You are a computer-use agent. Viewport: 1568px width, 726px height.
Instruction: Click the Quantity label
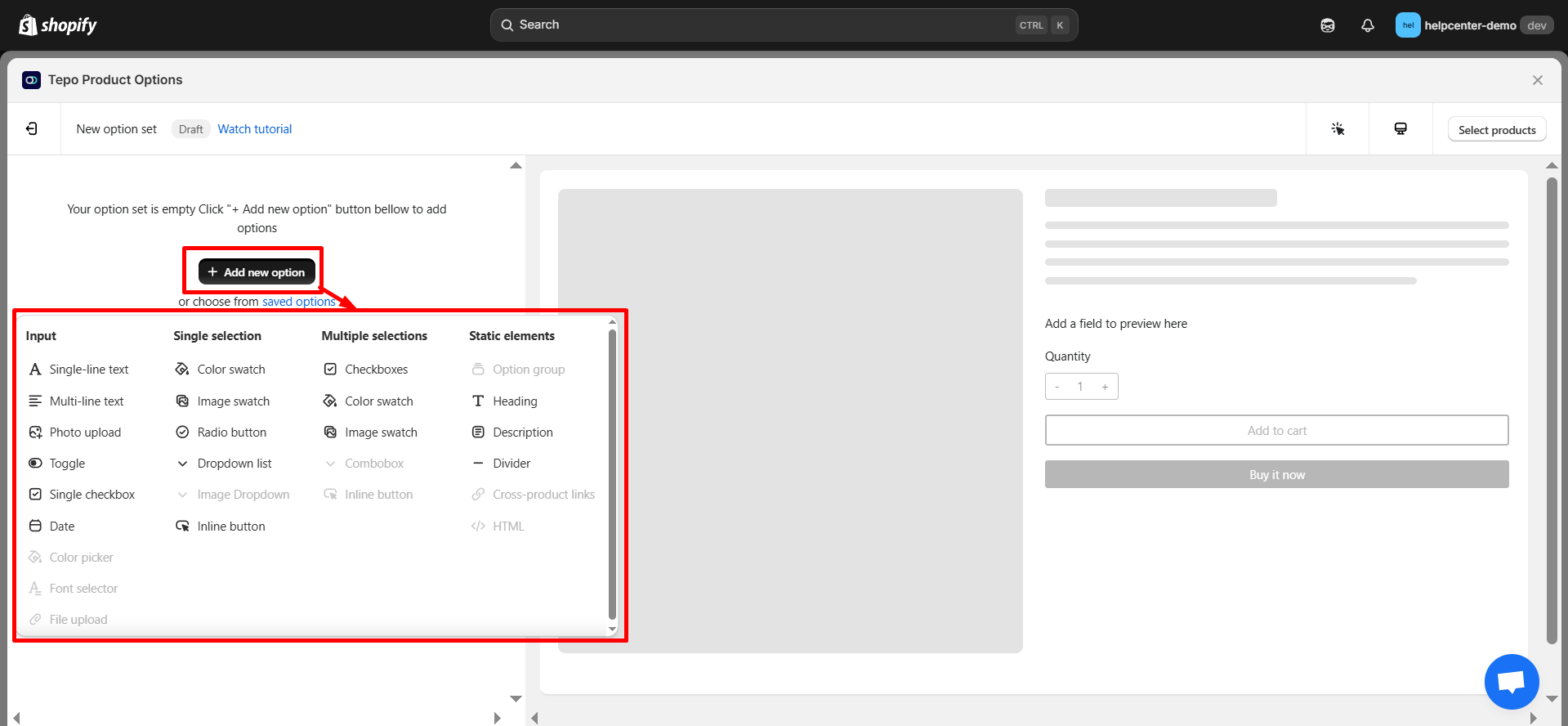pos(1067,356)
